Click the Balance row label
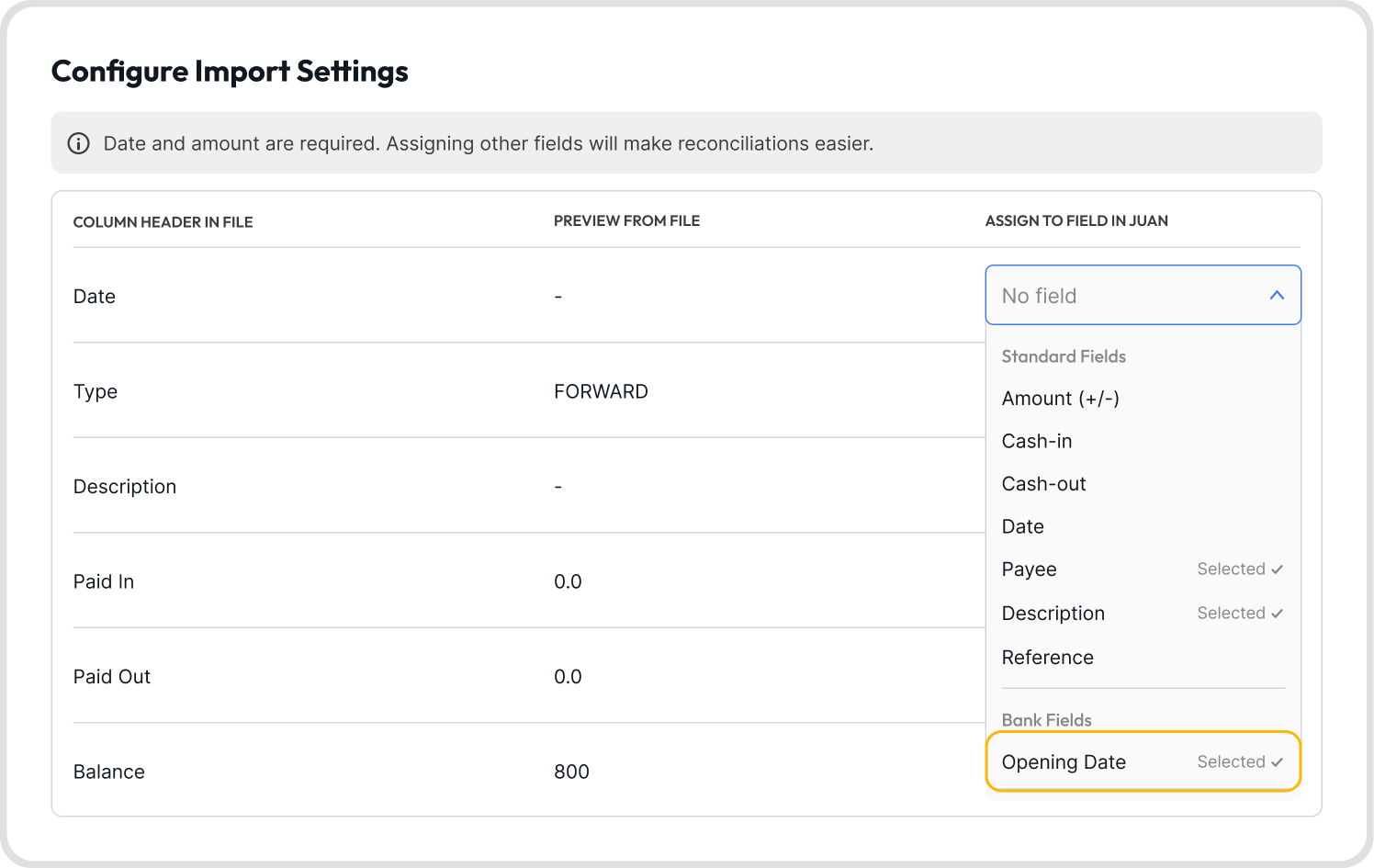 (109, 772)
